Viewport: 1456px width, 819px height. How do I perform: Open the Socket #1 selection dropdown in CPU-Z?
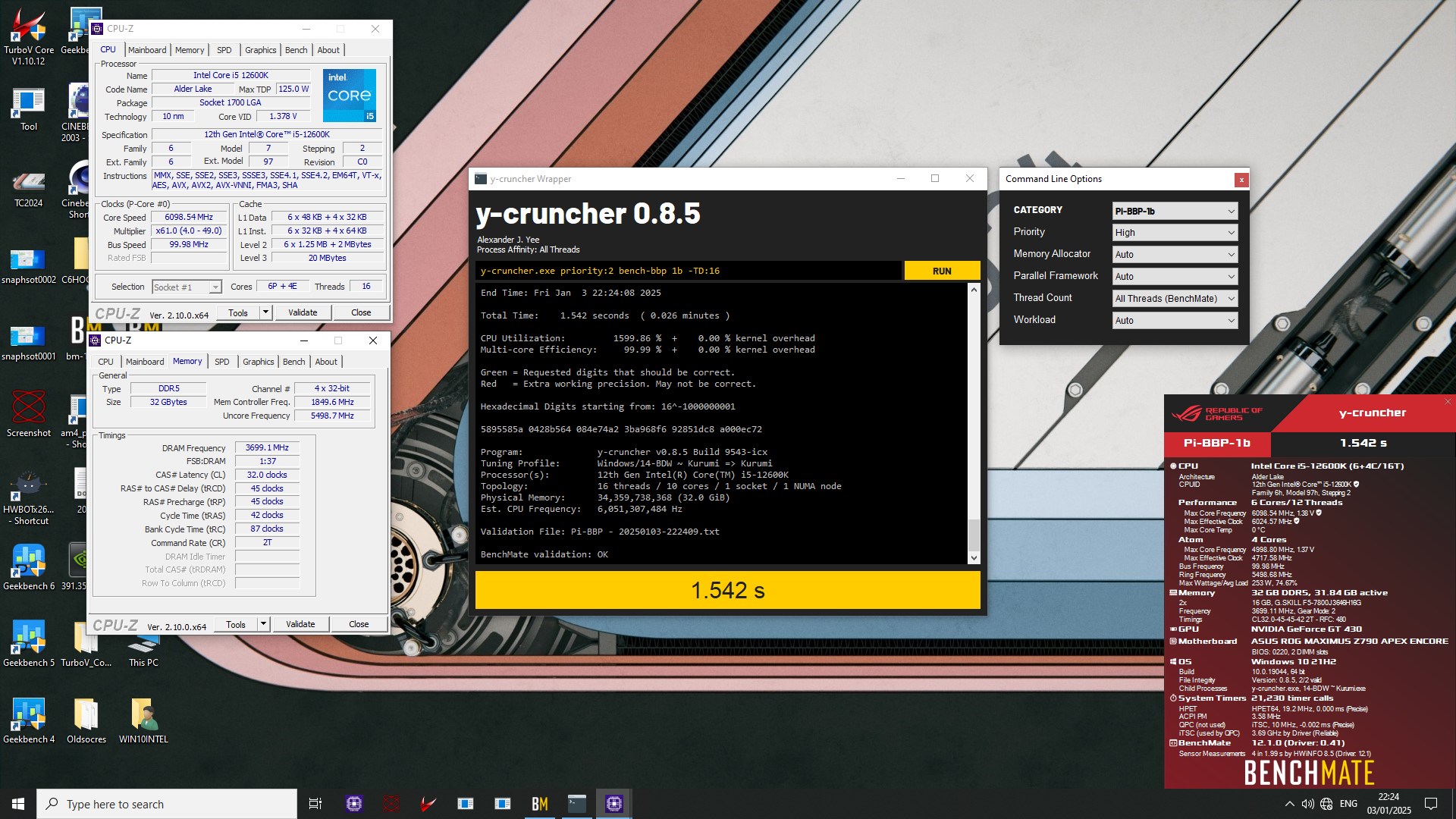[187, 287]
